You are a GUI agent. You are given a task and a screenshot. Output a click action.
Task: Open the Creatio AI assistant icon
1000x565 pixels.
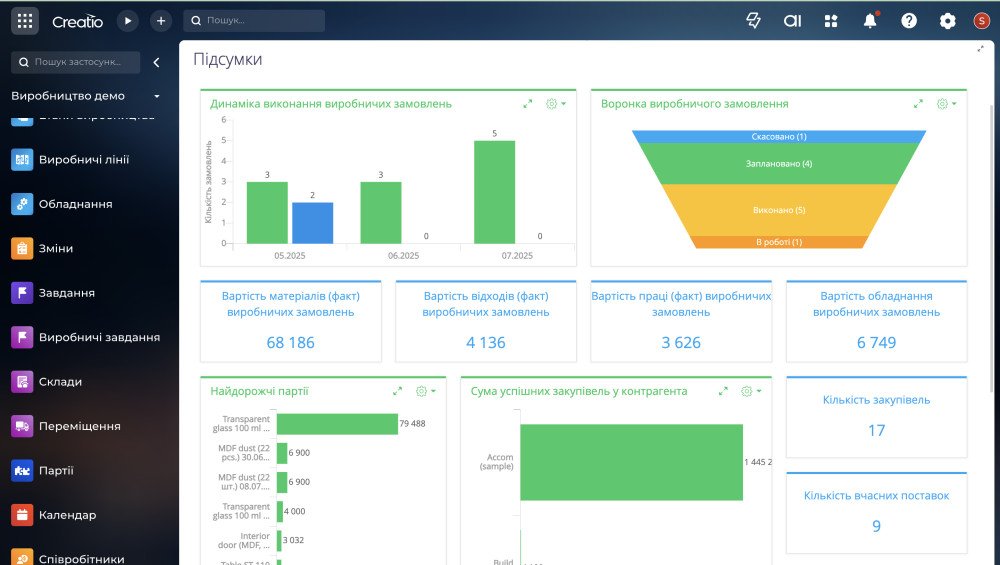pyautogui.click(x=792, y=21)
